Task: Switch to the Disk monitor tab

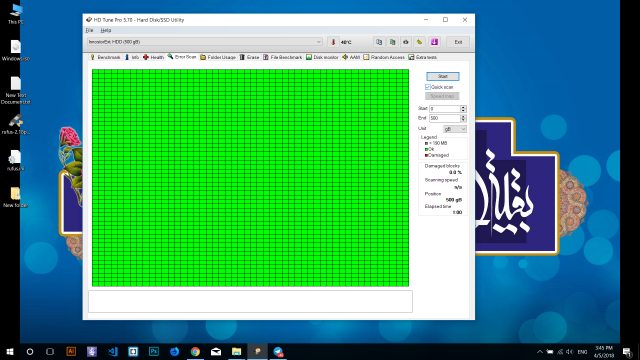Action: point(322,57)
